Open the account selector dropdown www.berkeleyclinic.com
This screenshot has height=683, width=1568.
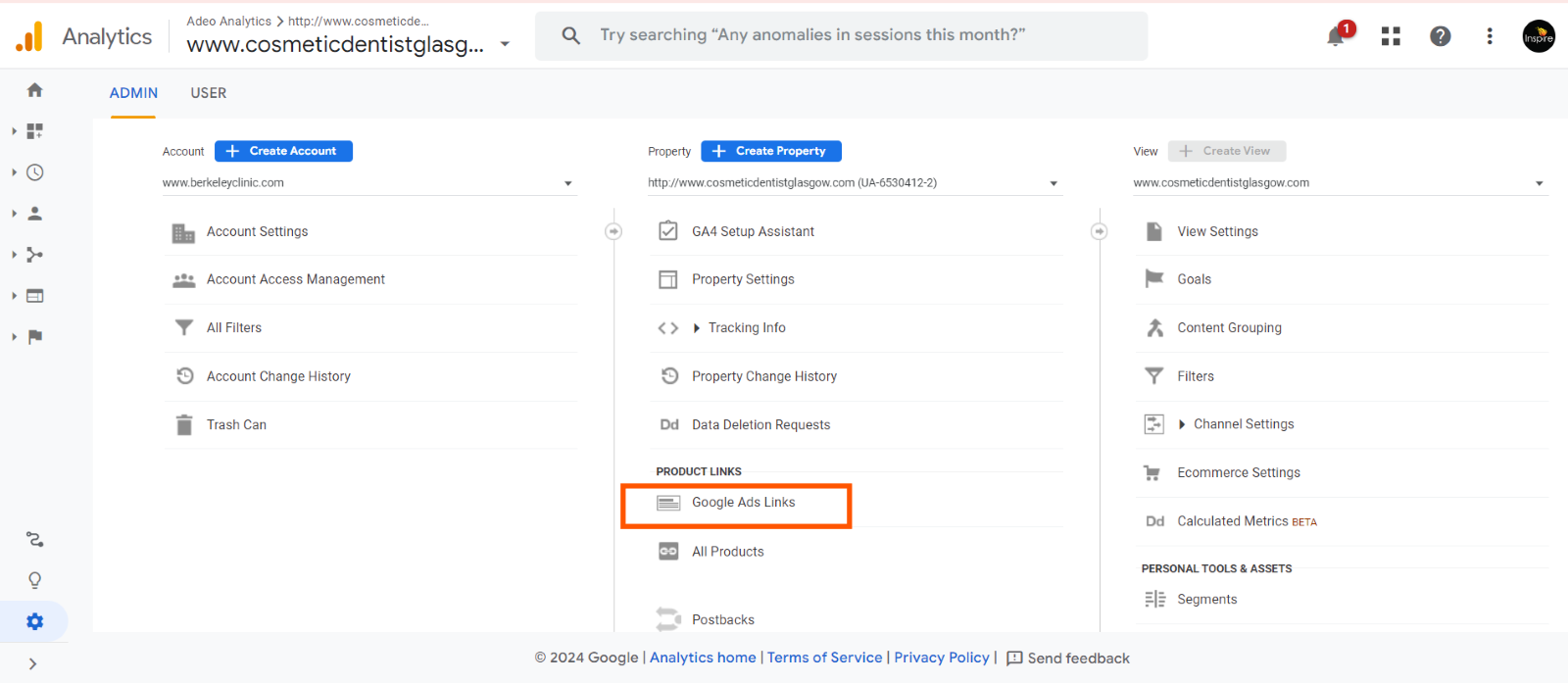pyautogui.click(x=368, y=183)
